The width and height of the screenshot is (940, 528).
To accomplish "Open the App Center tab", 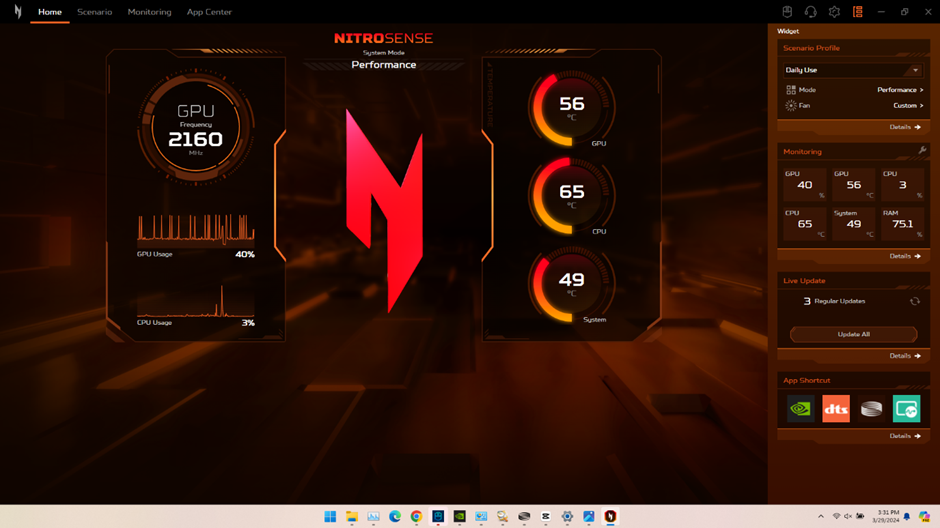I will click(x=209, y=12).
